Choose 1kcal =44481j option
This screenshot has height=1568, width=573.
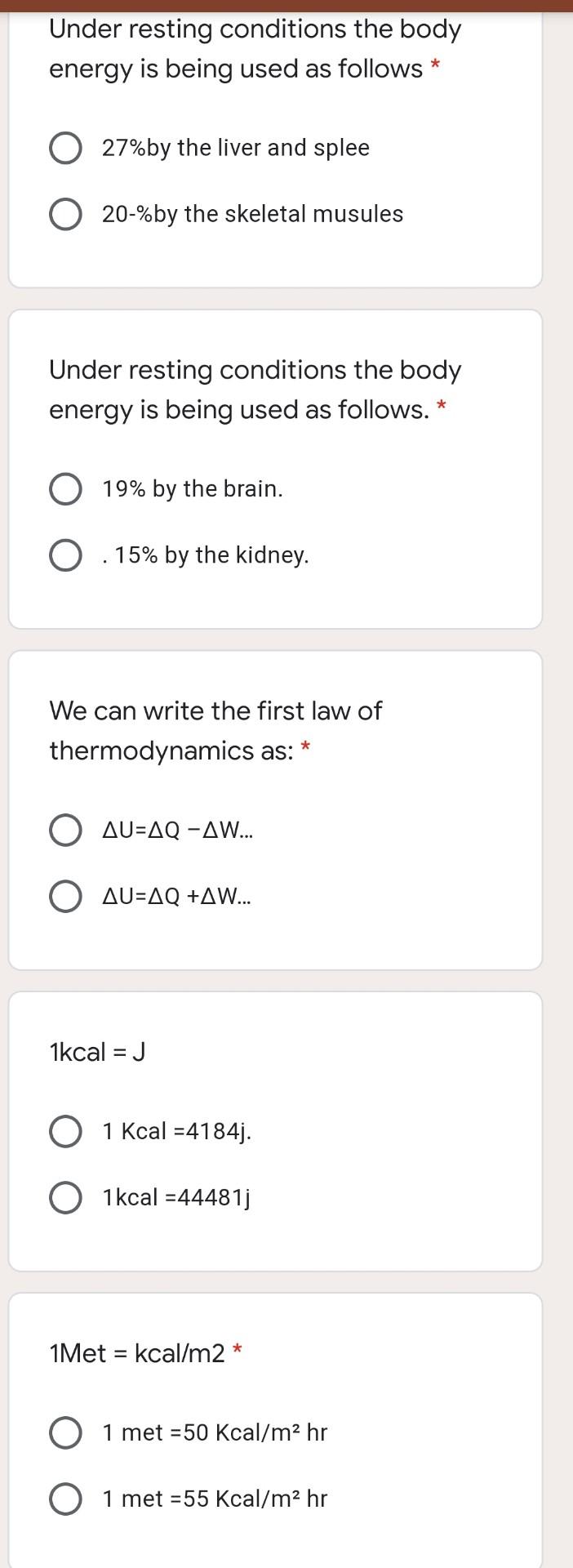click(64, 1198)
